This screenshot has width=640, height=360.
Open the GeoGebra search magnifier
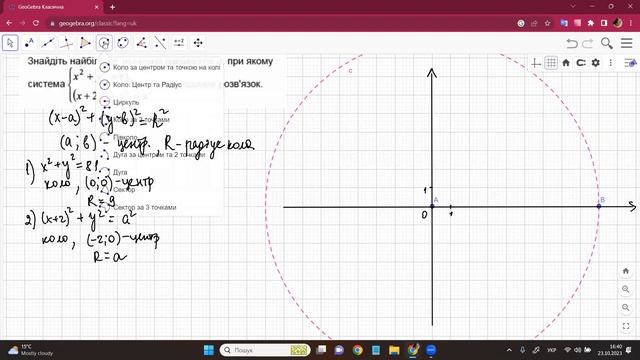tap(607, 43)
